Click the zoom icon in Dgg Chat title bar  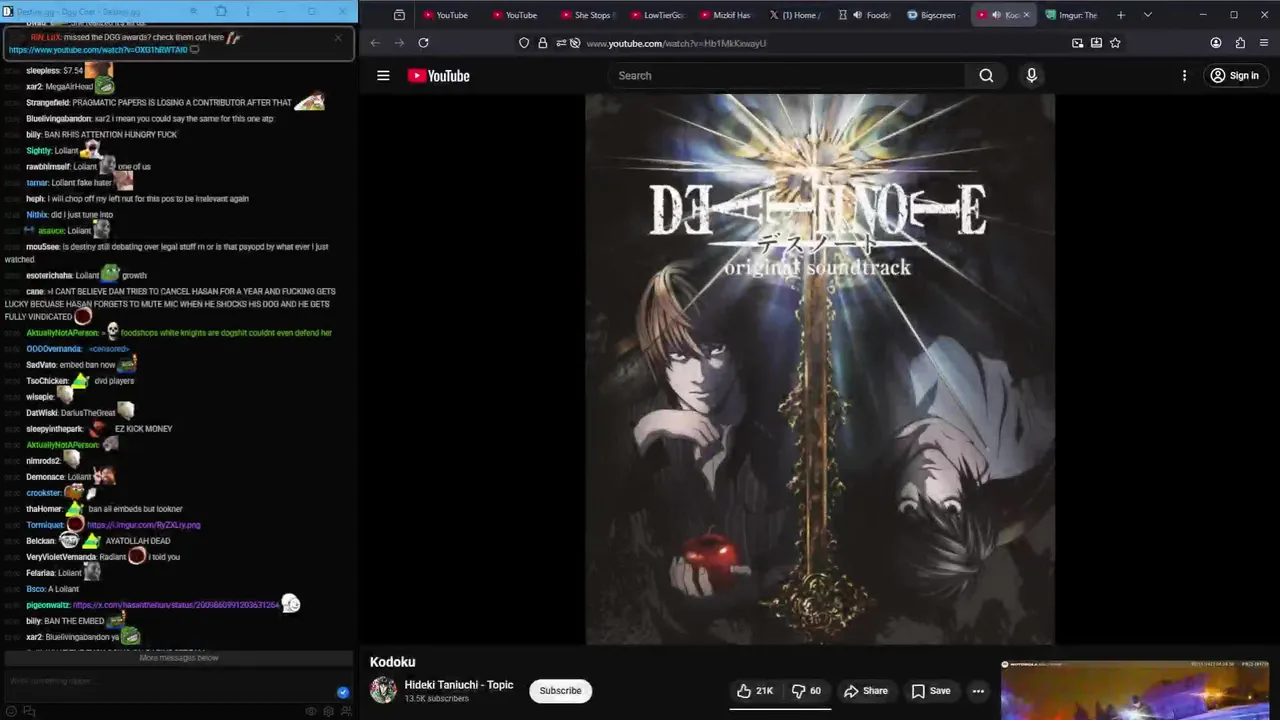coord(195,11)
